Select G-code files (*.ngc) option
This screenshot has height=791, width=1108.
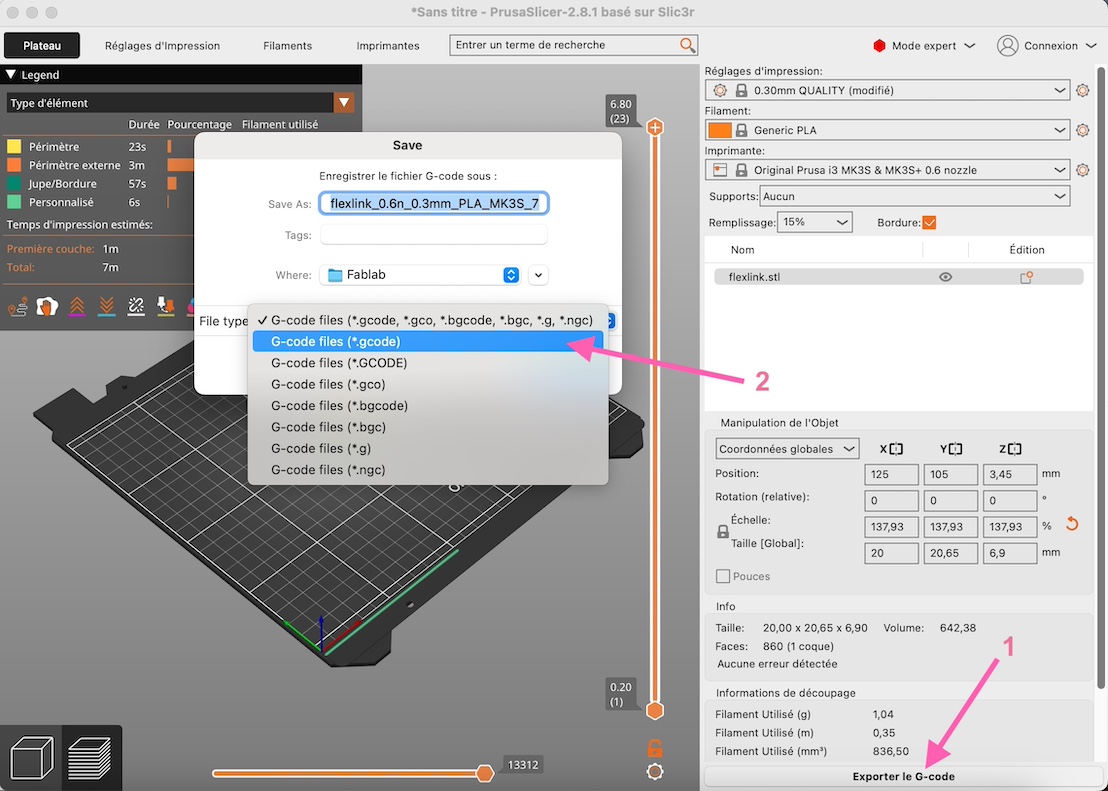(428, 470)
